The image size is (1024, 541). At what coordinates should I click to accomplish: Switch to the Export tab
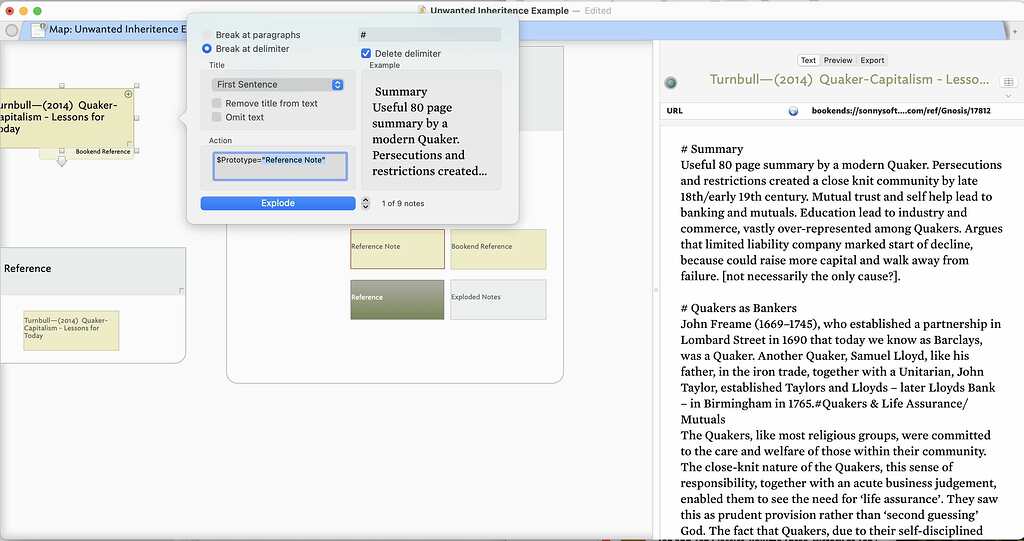(872, 60)
